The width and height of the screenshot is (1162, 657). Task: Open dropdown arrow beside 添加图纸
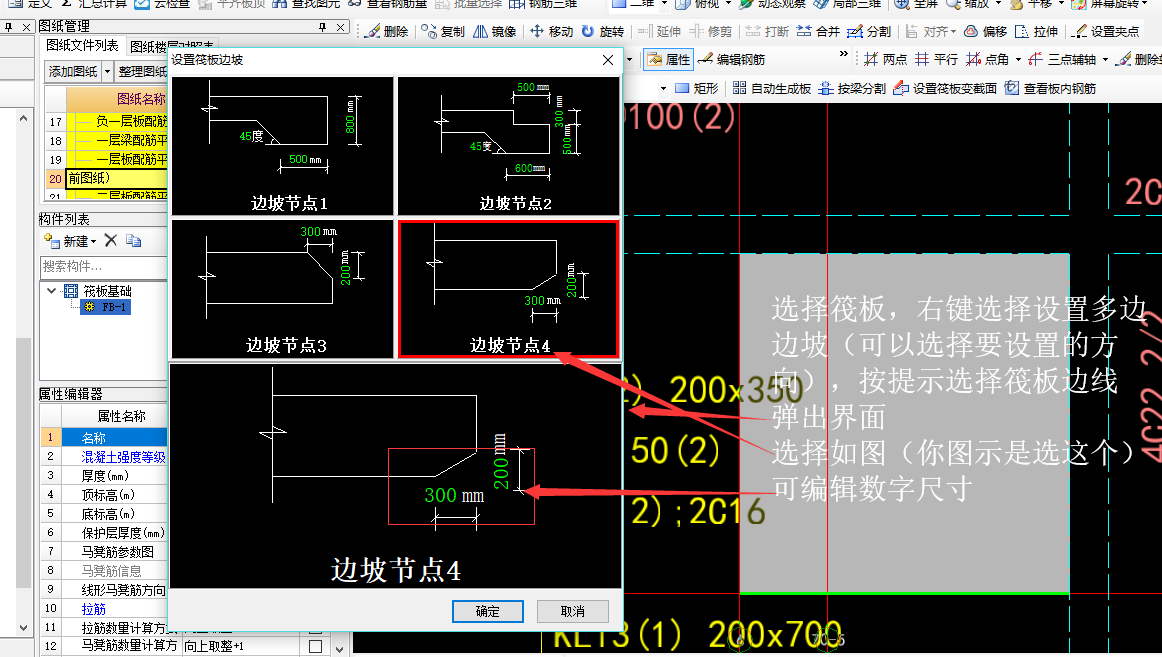point(107,72)
